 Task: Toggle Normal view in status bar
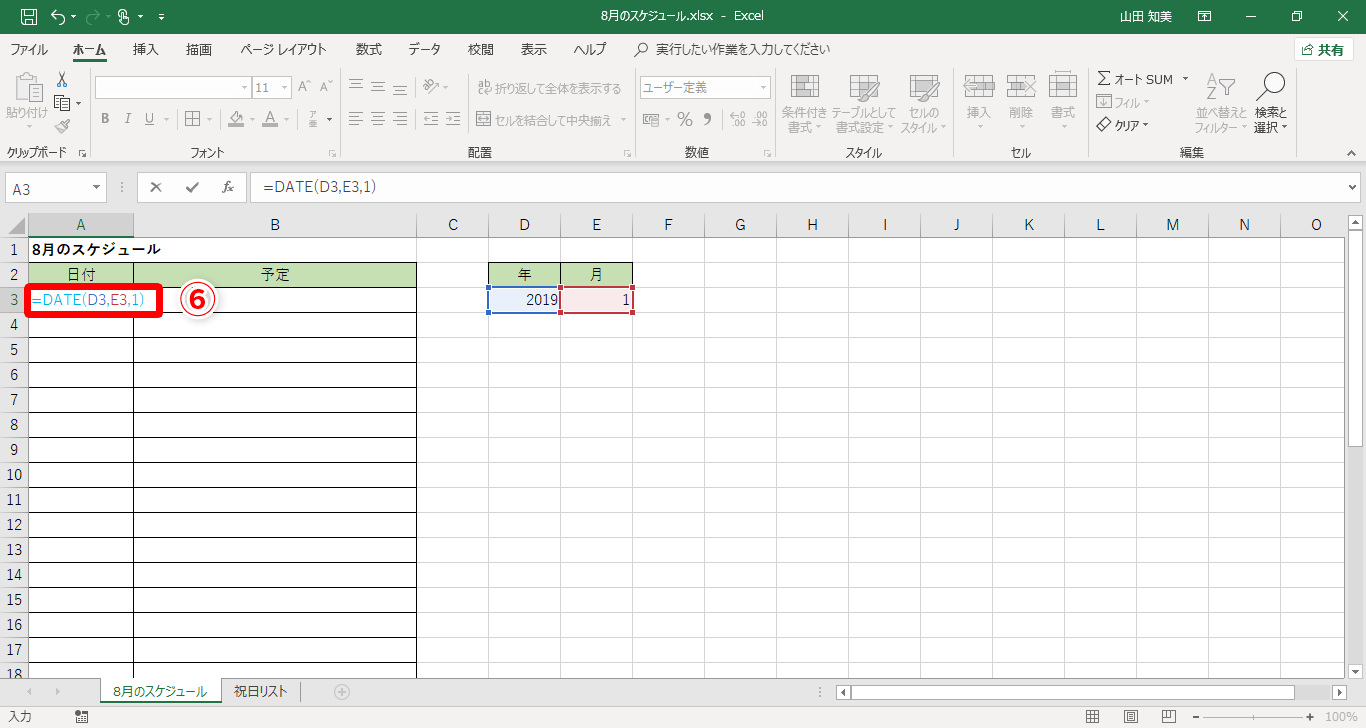(1093, 716)
